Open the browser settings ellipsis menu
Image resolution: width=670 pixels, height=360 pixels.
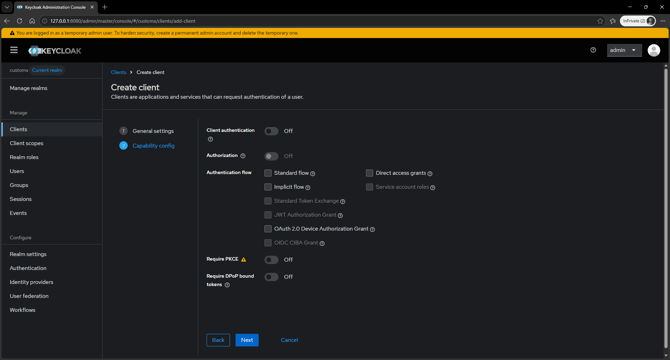(x=663, y=21)
